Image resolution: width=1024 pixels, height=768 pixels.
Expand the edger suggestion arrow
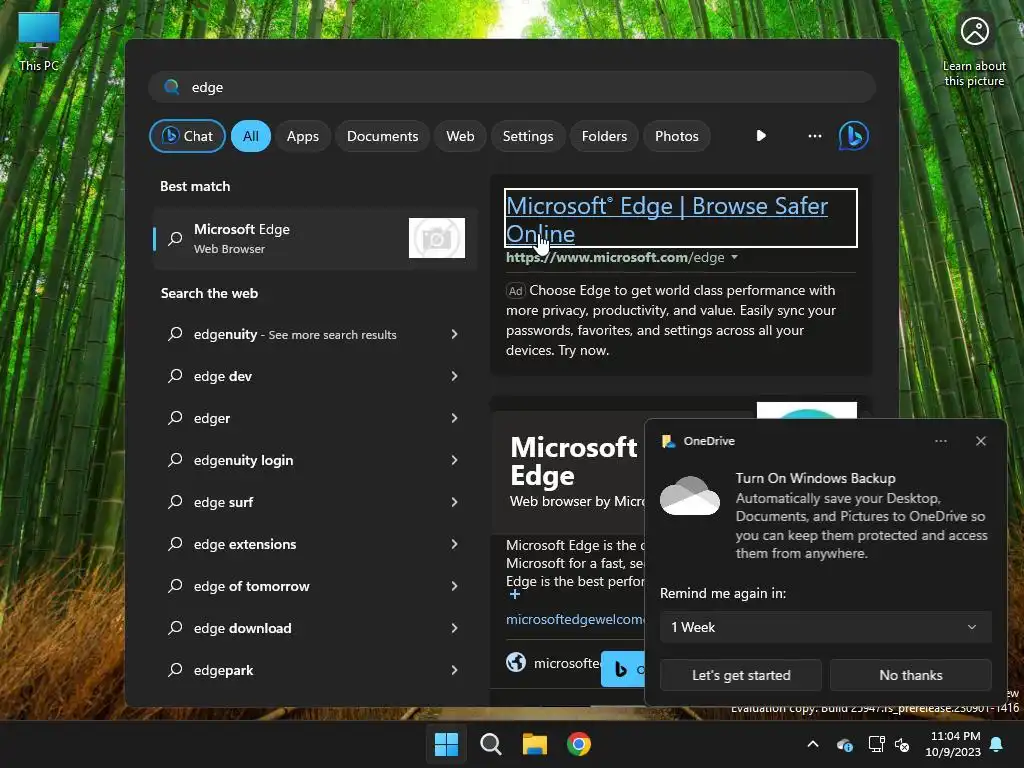tap(455, 418)
